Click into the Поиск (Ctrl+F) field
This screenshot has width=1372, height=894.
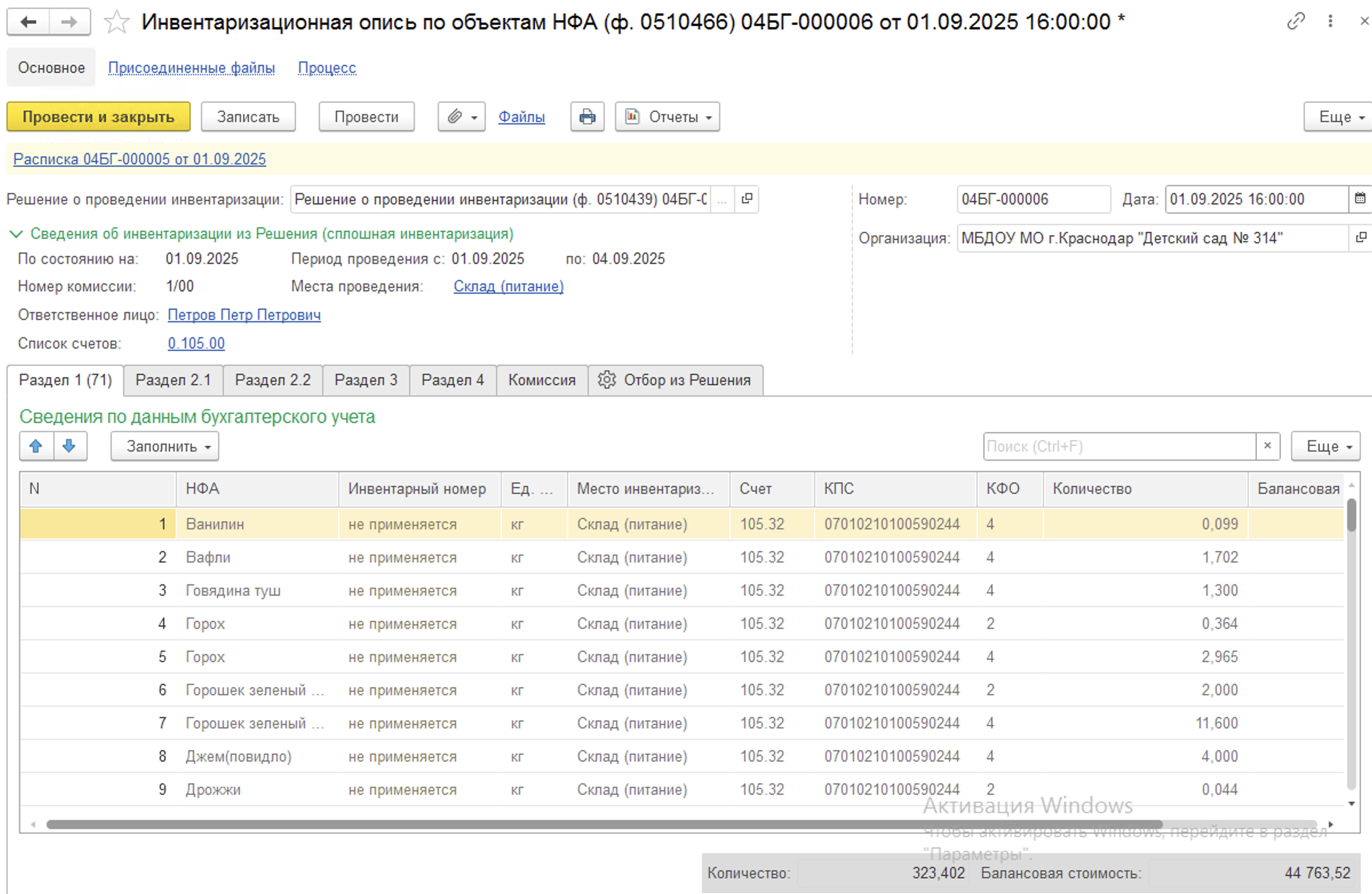(x=1119, y=446)
